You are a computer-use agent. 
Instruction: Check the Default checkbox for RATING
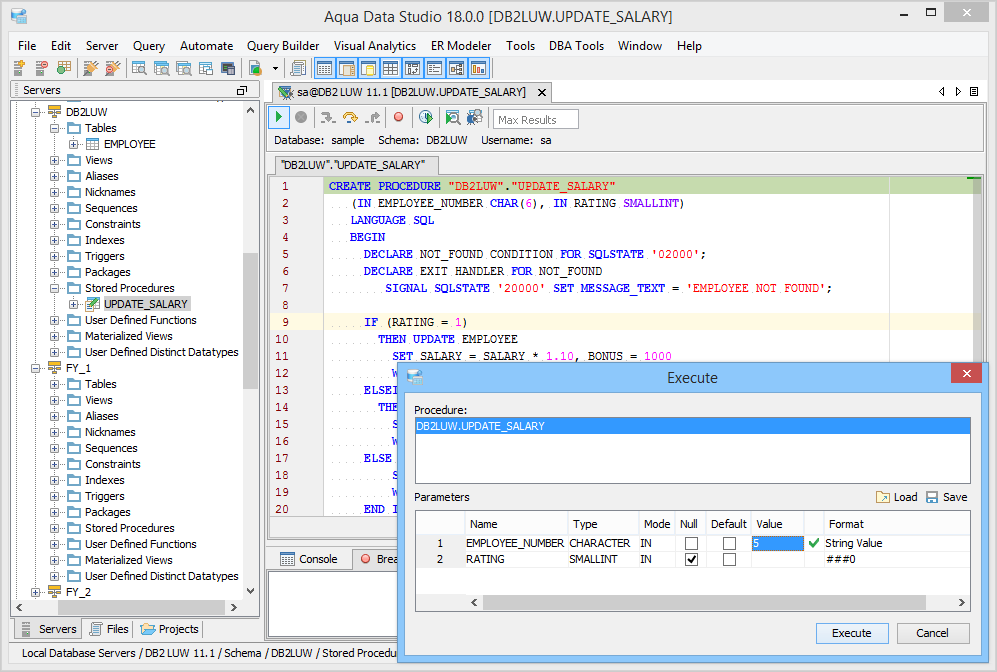pyautogui.click(x=729, y=560)
